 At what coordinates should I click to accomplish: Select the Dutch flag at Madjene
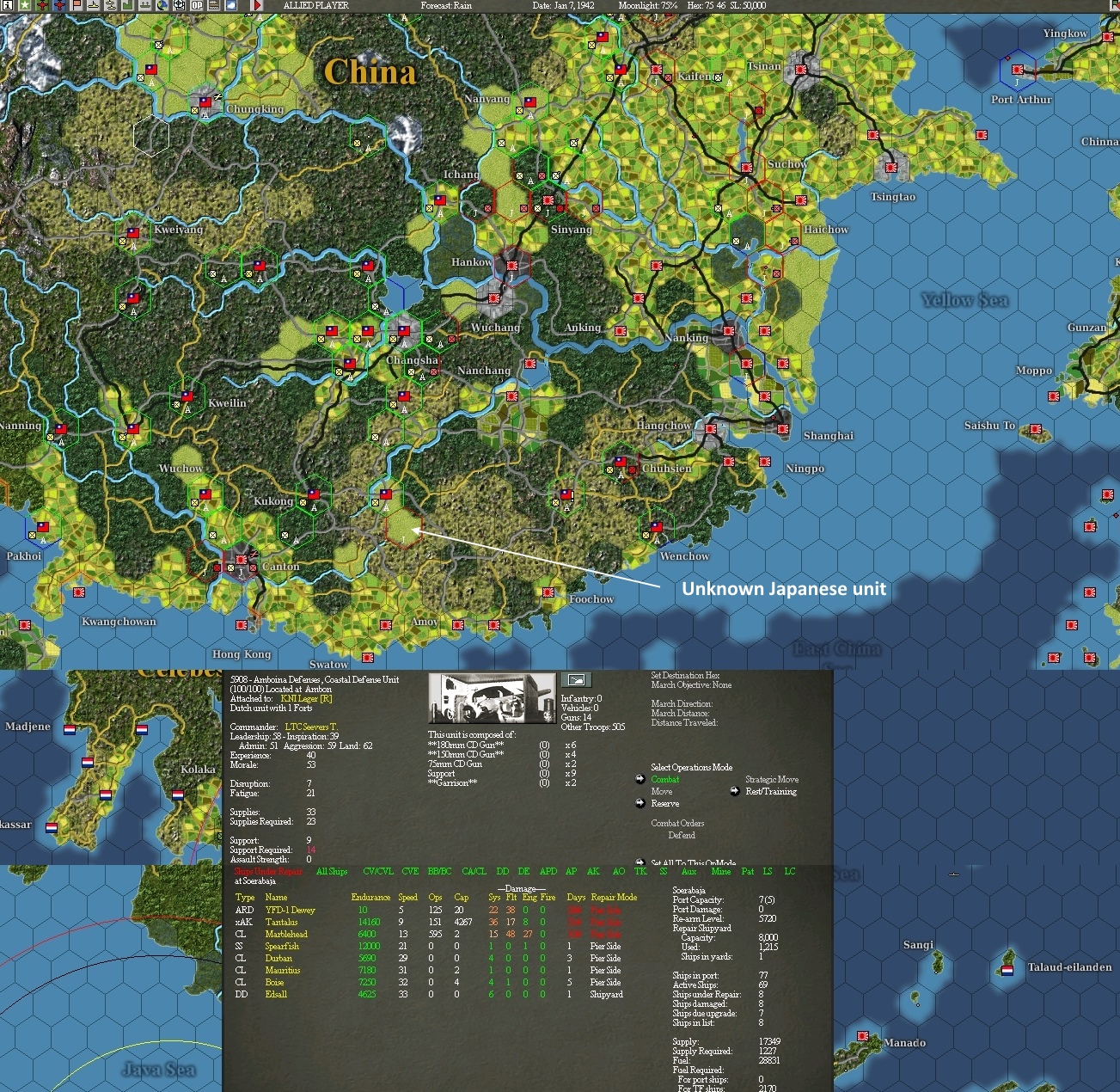coord(70,729)
